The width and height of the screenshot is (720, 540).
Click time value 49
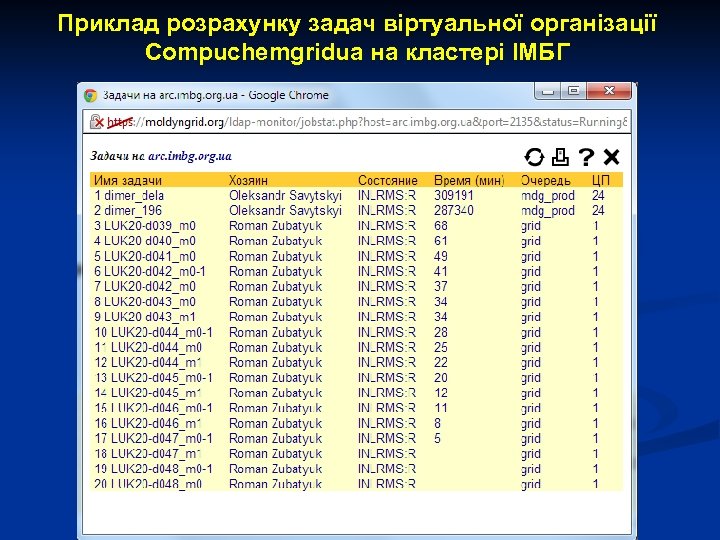tap(441, 256)
